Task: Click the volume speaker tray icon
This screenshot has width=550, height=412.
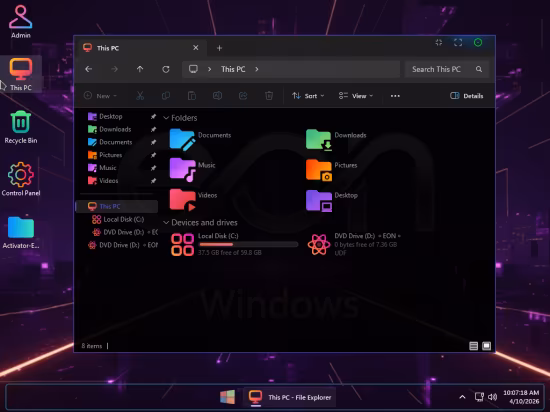Action: 492,397
